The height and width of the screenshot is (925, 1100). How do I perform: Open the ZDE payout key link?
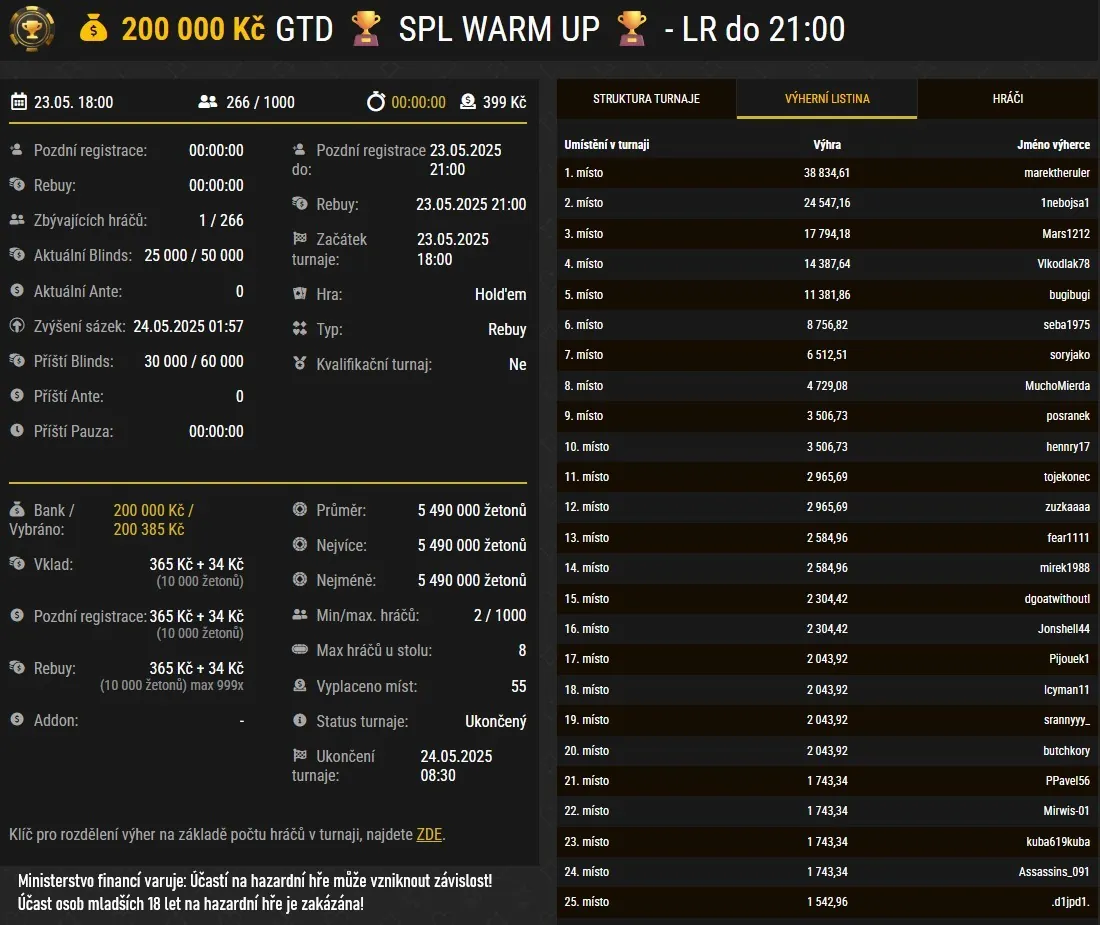tap(429, 833)
